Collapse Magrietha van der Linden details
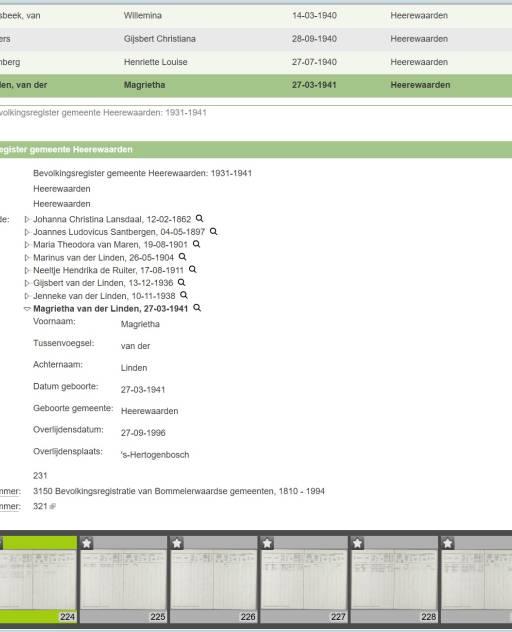This screenshot has height=632, width=512. [x=27, y=309]
